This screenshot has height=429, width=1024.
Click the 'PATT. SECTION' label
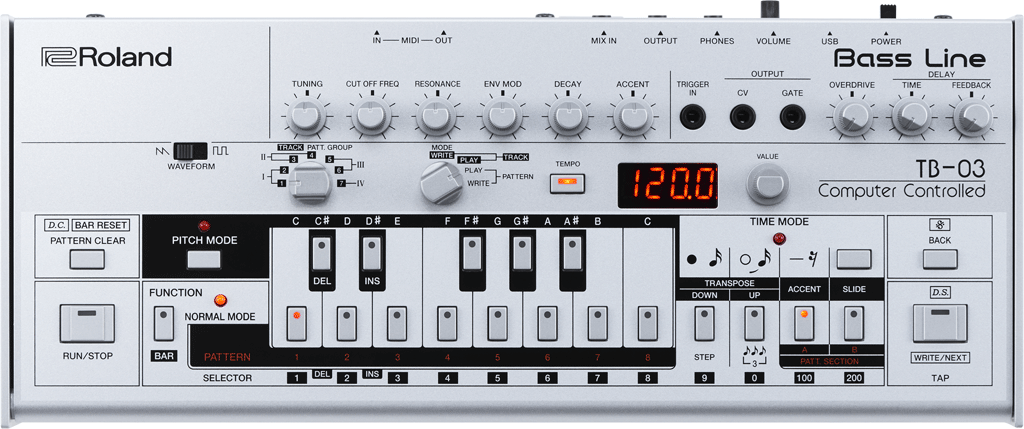pos(829,361)
